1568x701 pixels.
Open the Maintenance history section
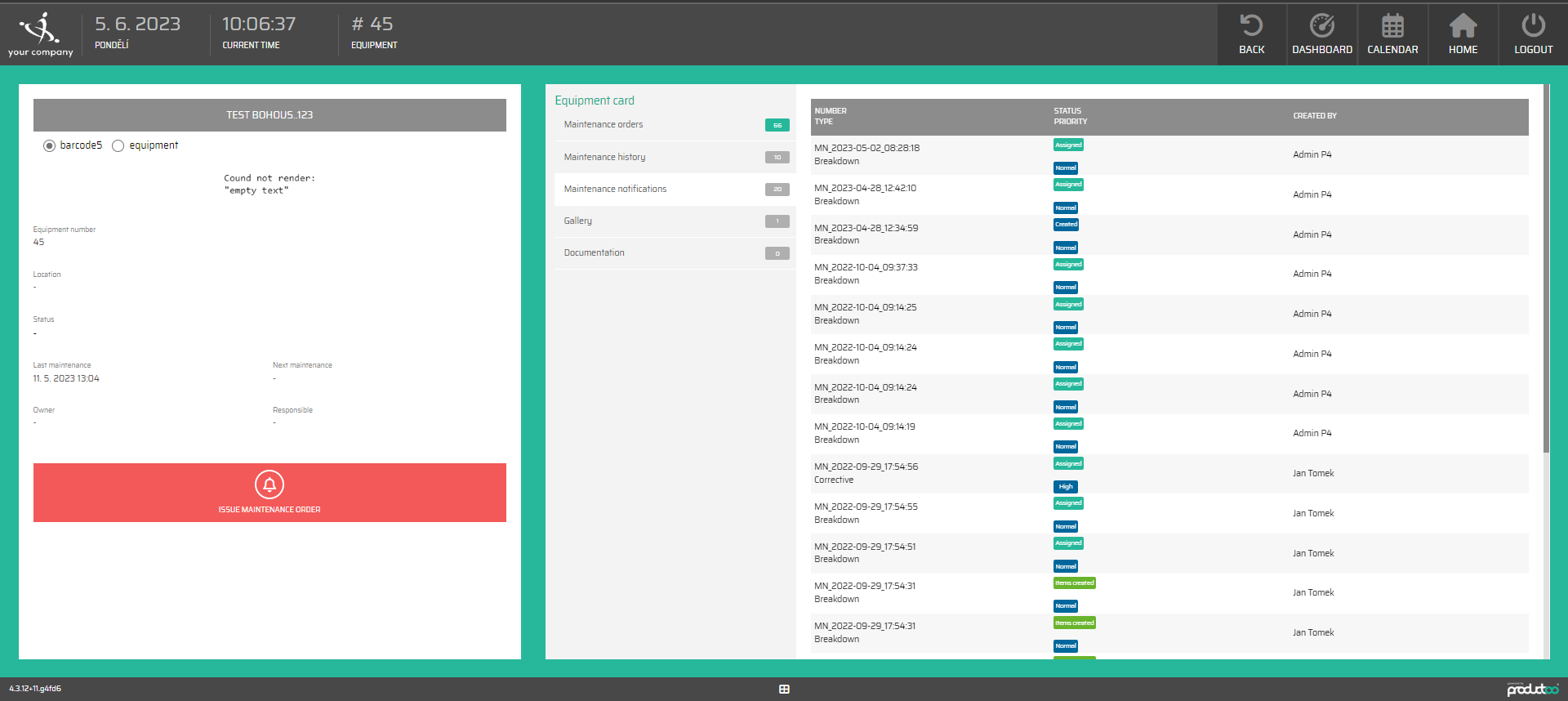[x=604, y=157]
